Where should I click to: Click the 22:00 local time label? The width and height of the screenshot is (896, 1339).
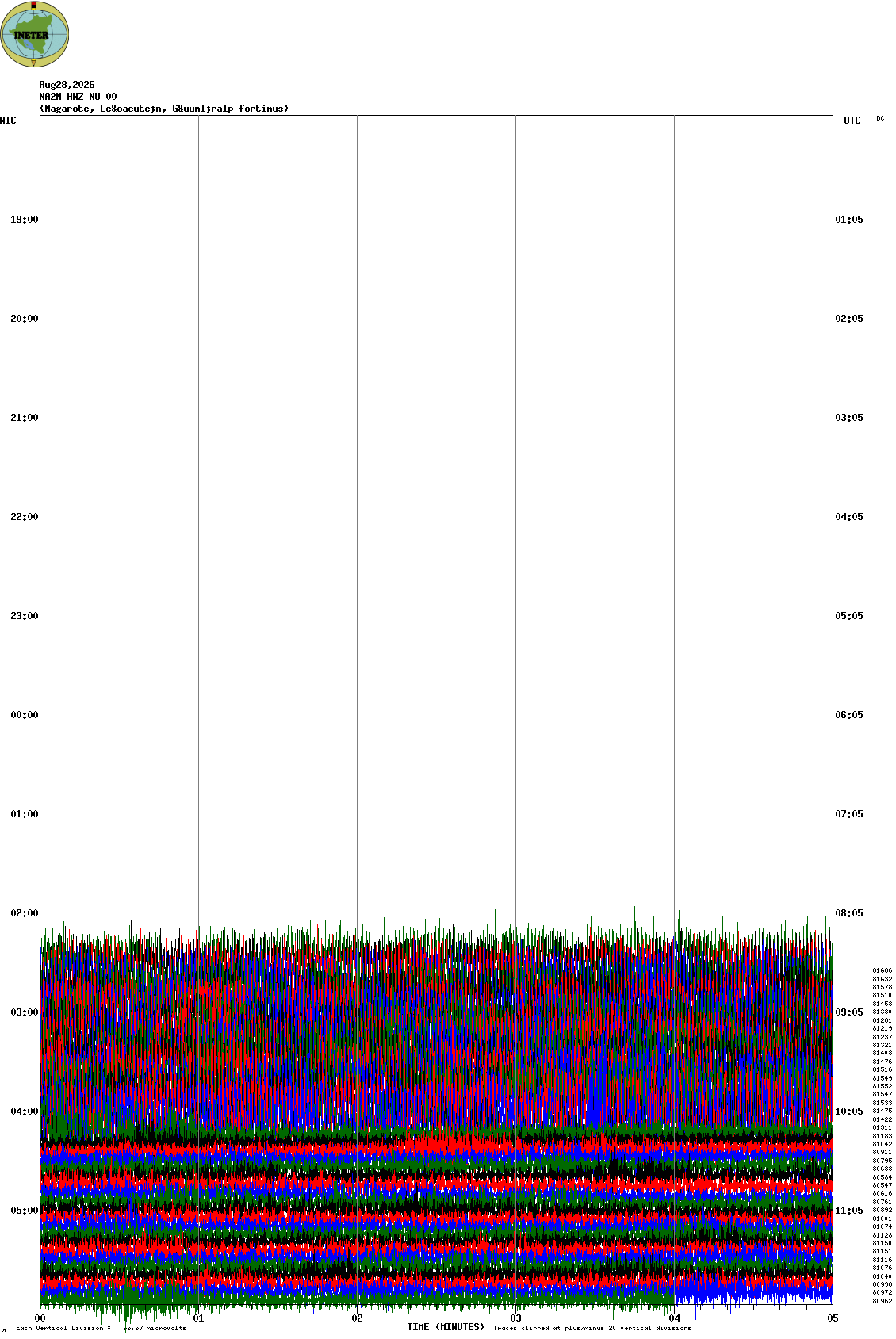[24, 517]
